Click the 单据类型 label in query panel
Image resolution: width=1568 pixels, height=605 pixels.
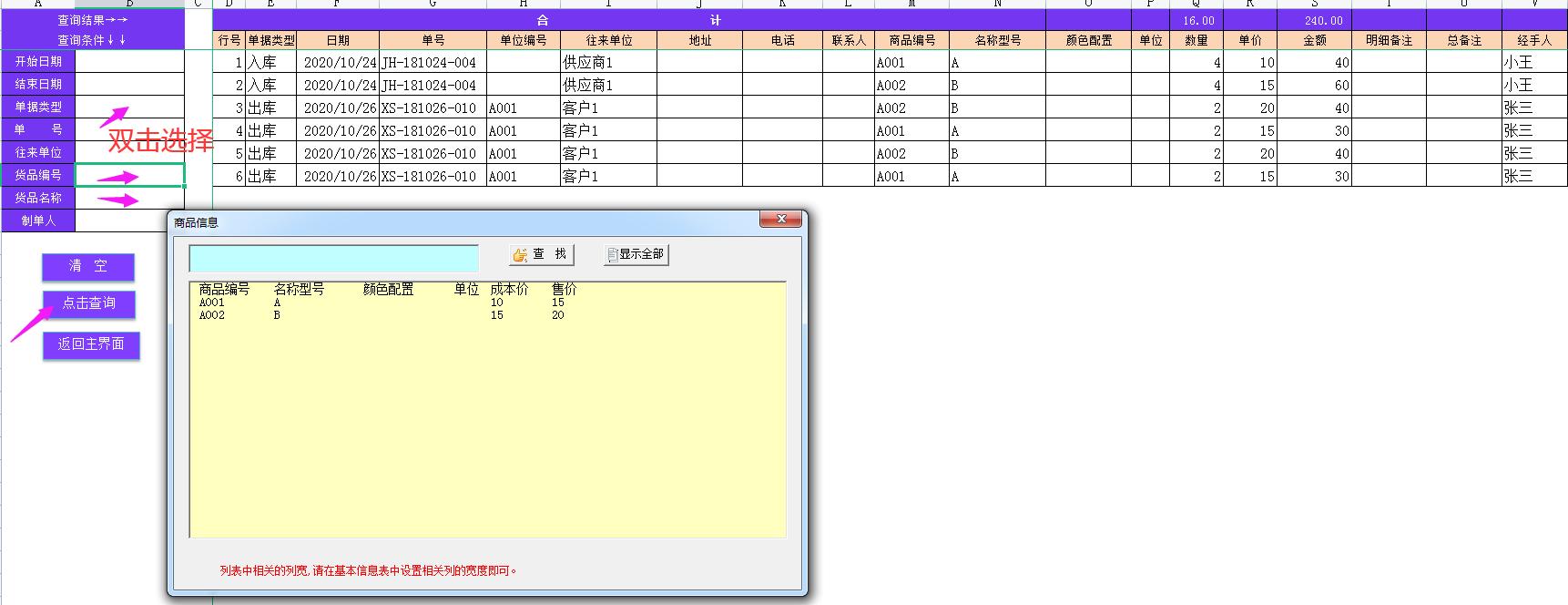point(38,107)
